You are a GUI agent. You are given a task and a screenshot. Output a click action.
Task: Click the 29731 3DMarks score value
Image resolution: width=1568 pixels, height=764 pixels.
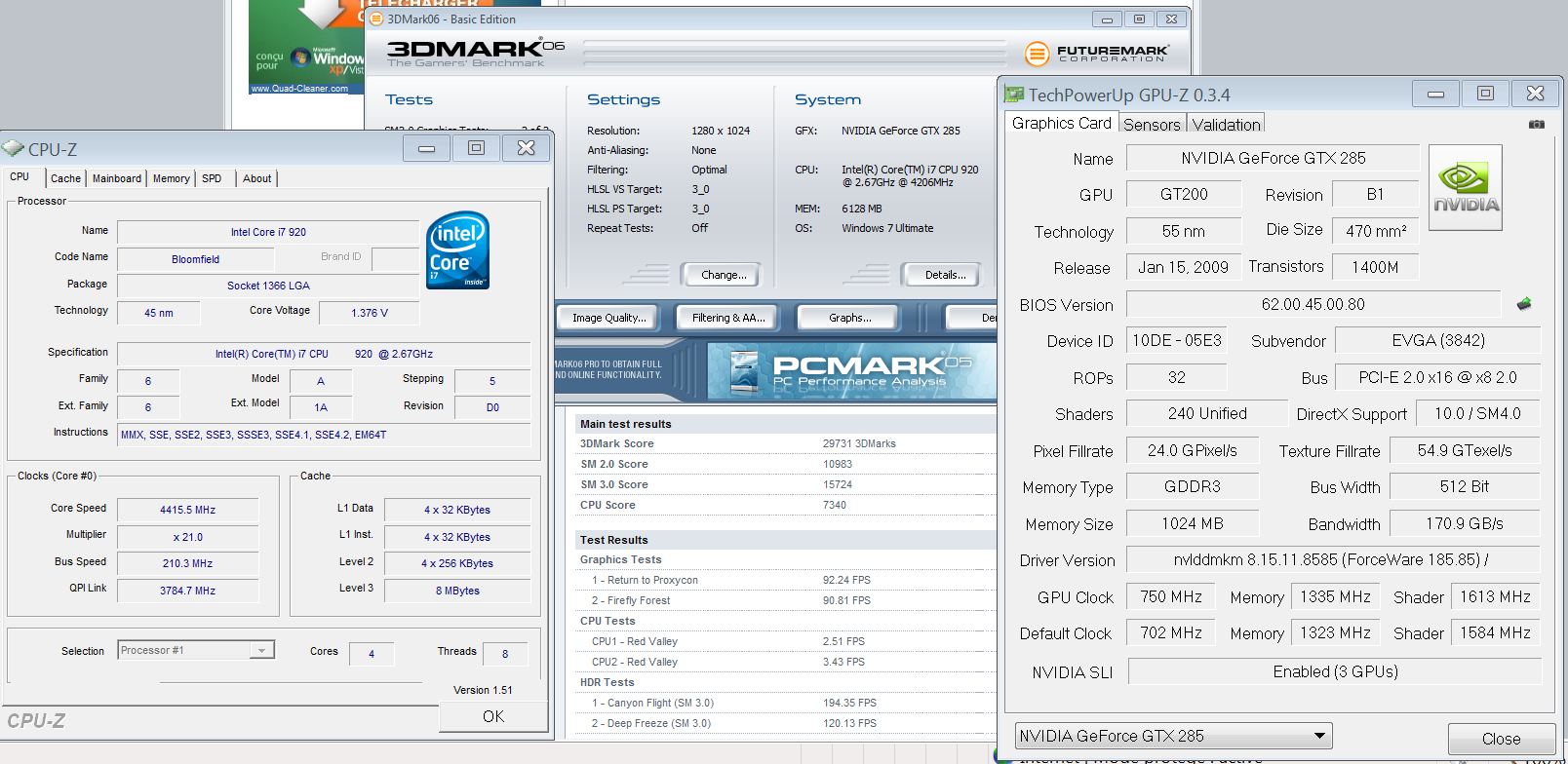click(859, 443)
